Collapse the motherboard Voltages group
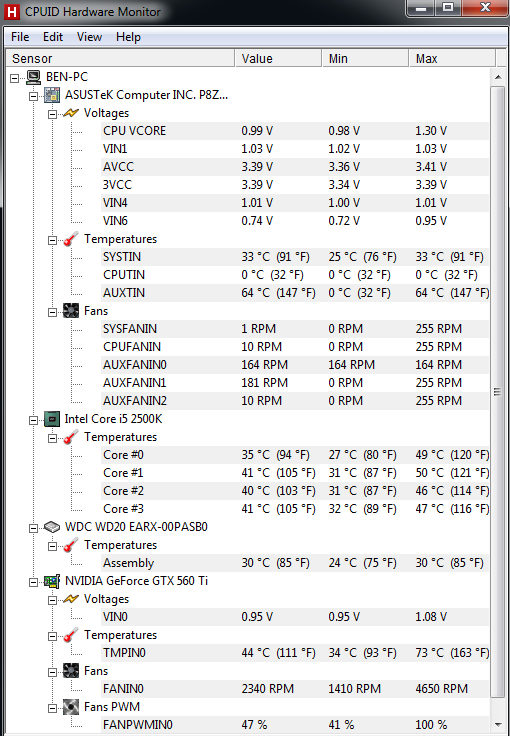The width and height of the screenshot is (510, 736). pyautogui.click(x=53, y=114)
